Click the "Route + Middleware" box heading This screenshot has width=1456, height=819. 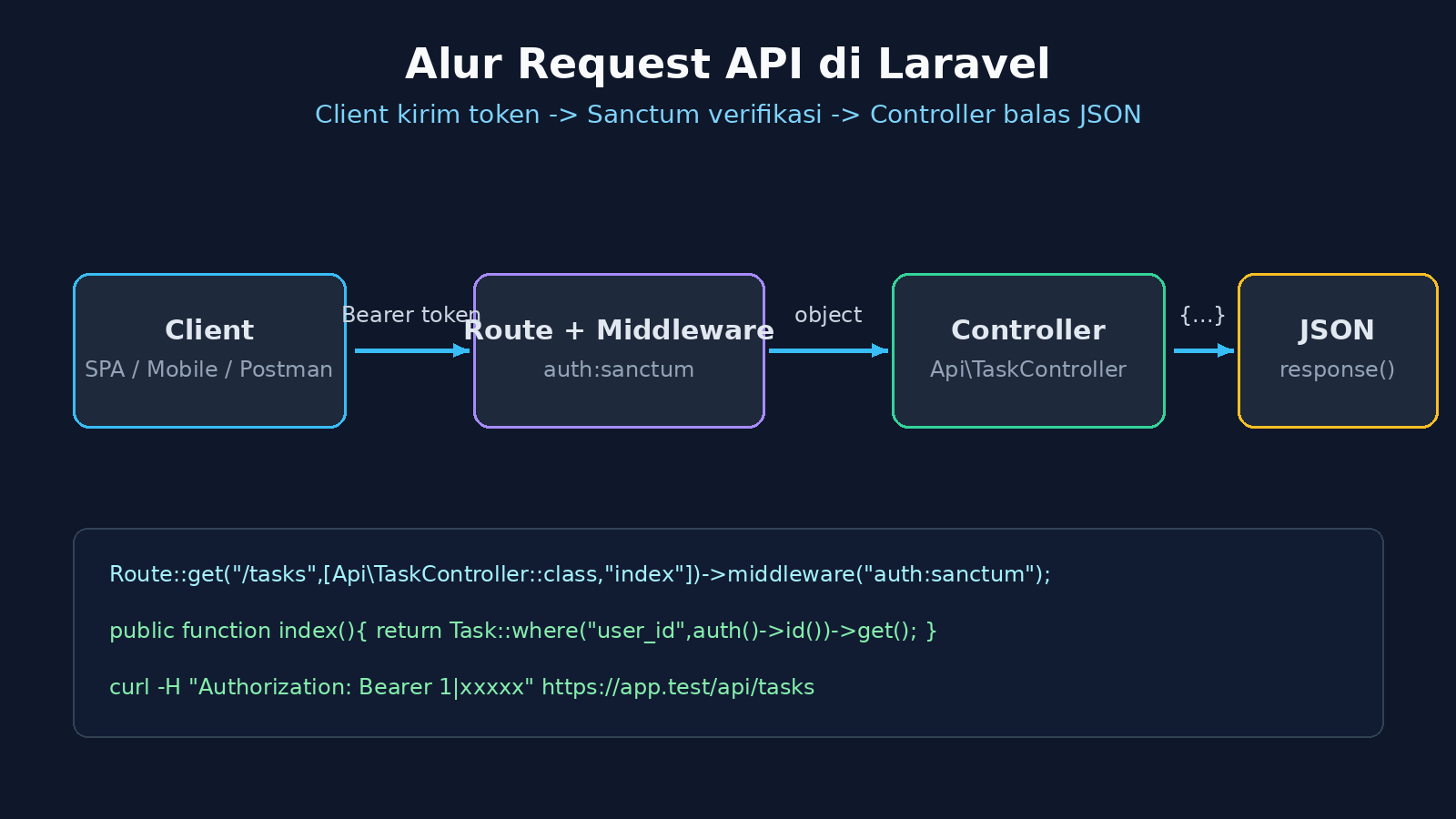[x=619, y=330]
